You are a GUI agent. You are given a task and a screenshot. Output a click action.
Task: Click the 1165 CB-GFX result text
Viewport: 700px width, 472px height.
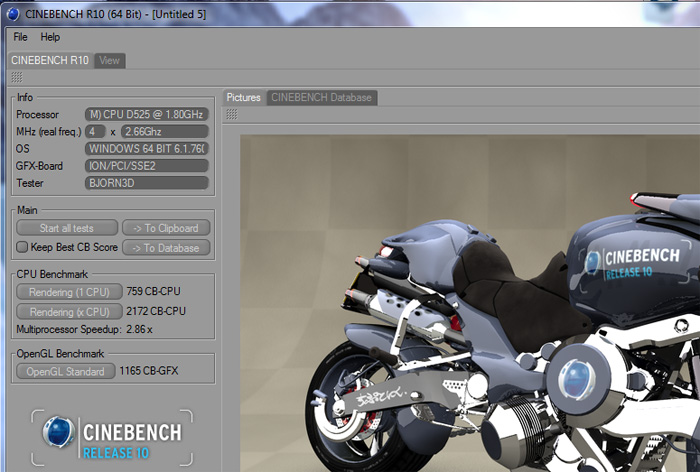pos(149,371)
